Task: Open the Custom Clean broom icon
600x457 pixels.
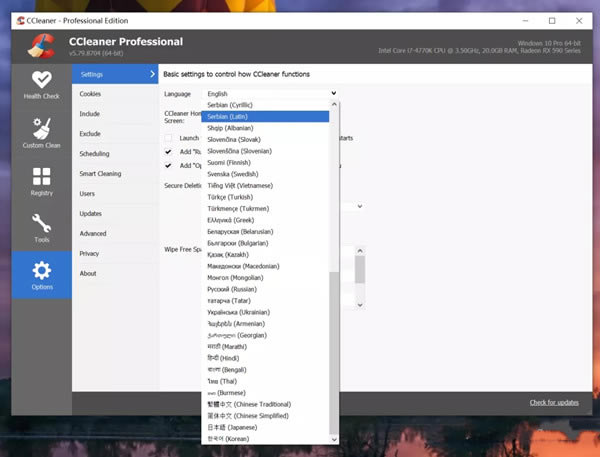Action: coord(41,134)
